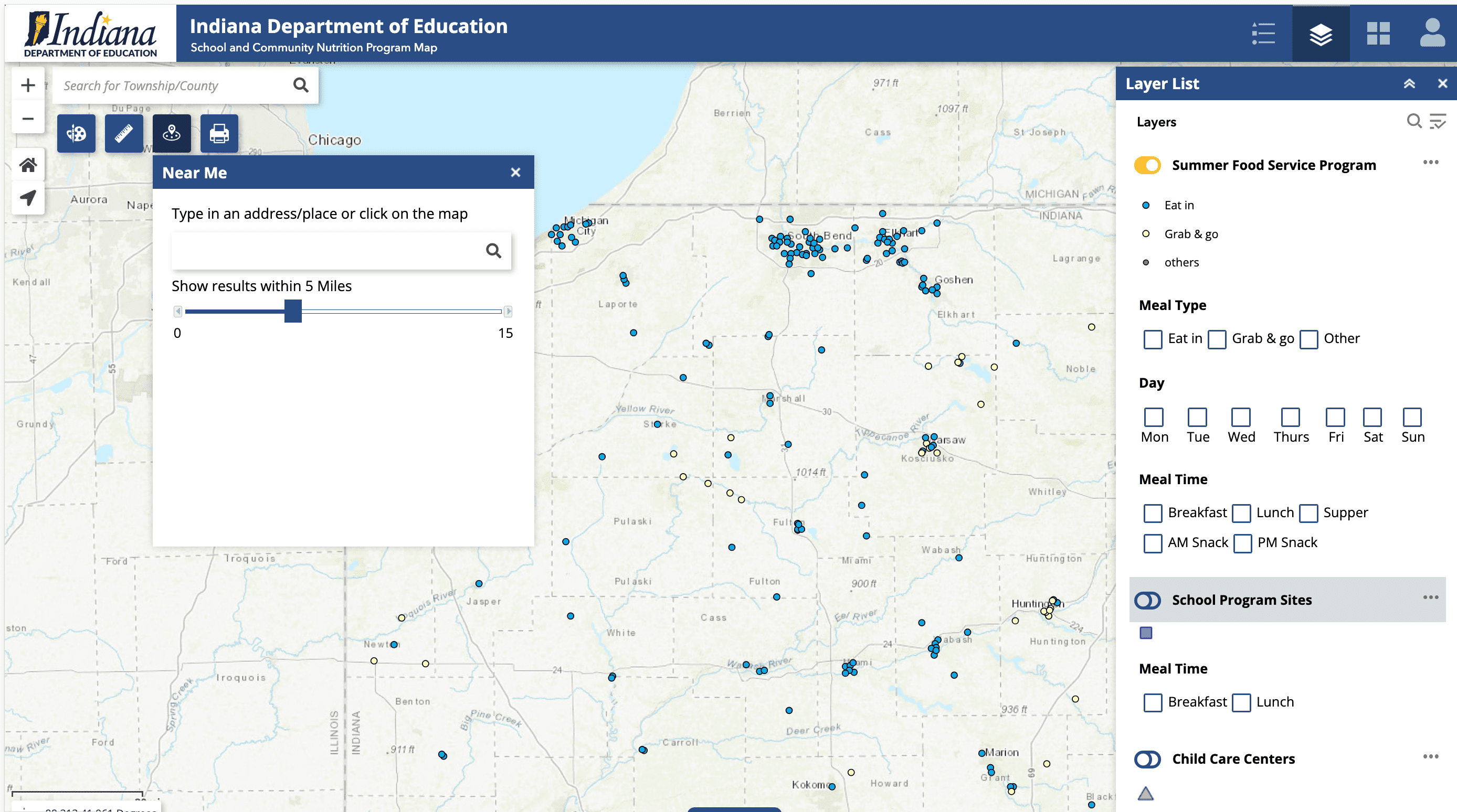The image size is (1457, 812).
Task: Click the Grab & go legend dot
Action: click(x=1146, y=233)
